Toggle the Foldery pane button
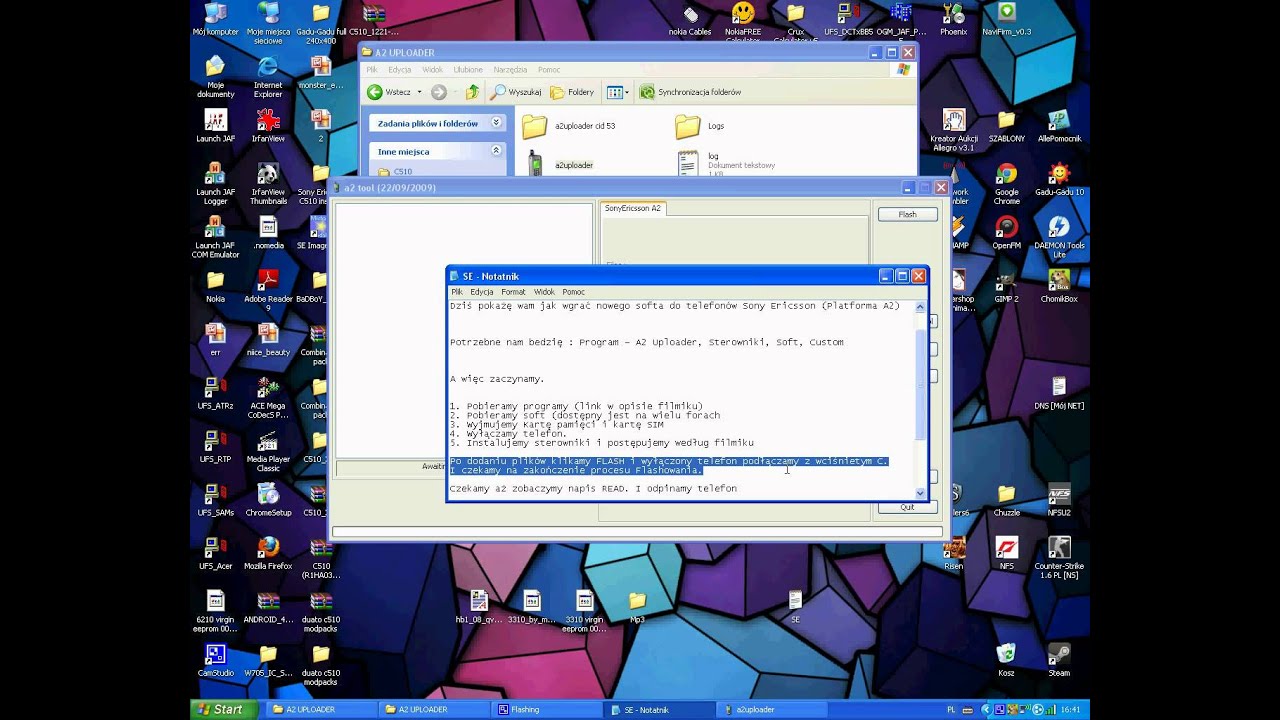 tap(572, 92)
